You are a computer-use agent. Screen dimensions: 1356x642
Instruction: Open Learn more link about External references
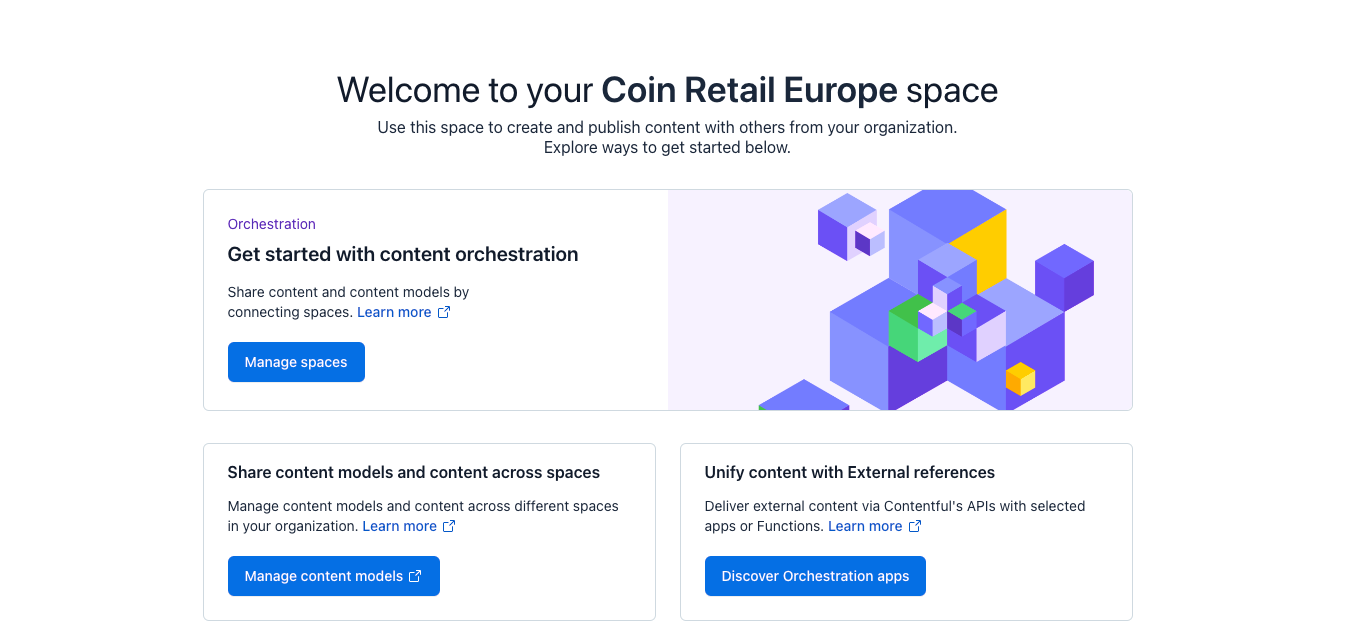pyautogui.click(x=865, y=526)
